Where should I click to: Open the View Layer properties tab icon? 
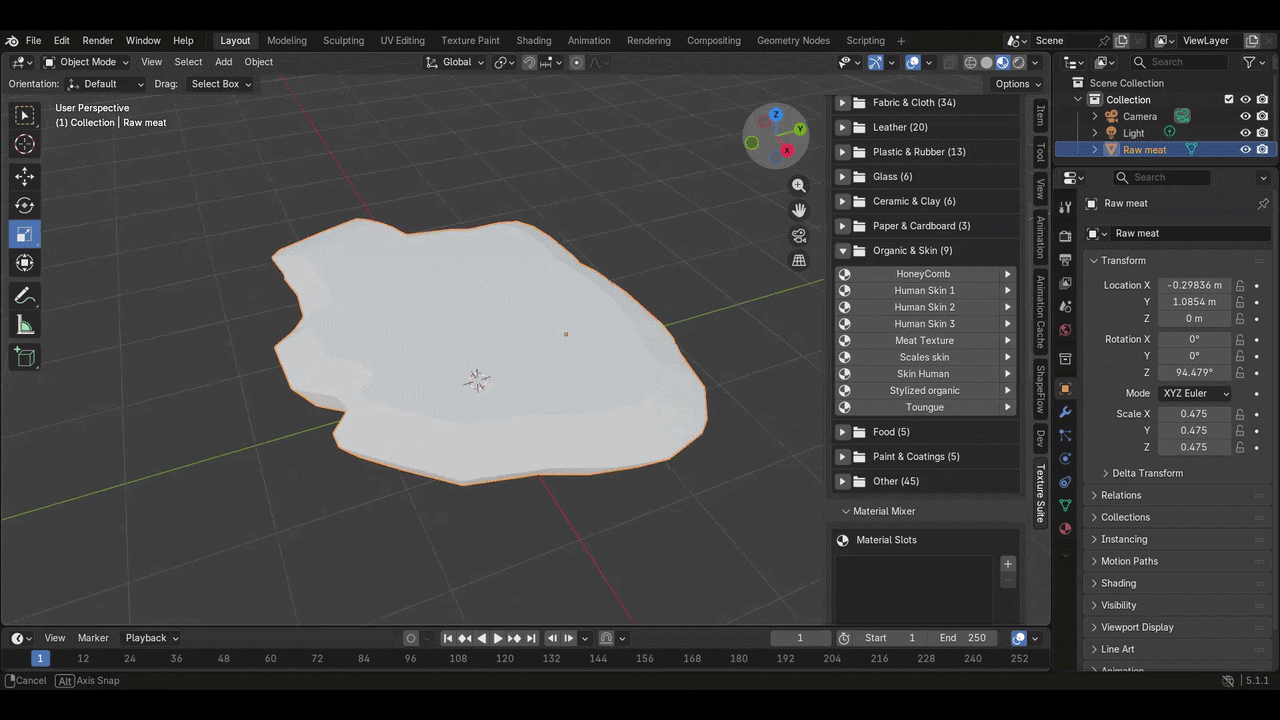[x=1065, y=283]
